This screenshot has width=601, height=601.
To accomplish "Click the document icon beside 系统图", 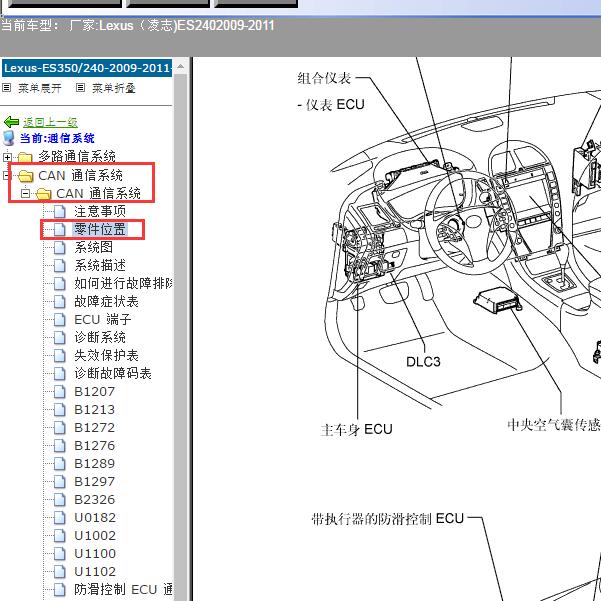I will [x=59, y=247].
